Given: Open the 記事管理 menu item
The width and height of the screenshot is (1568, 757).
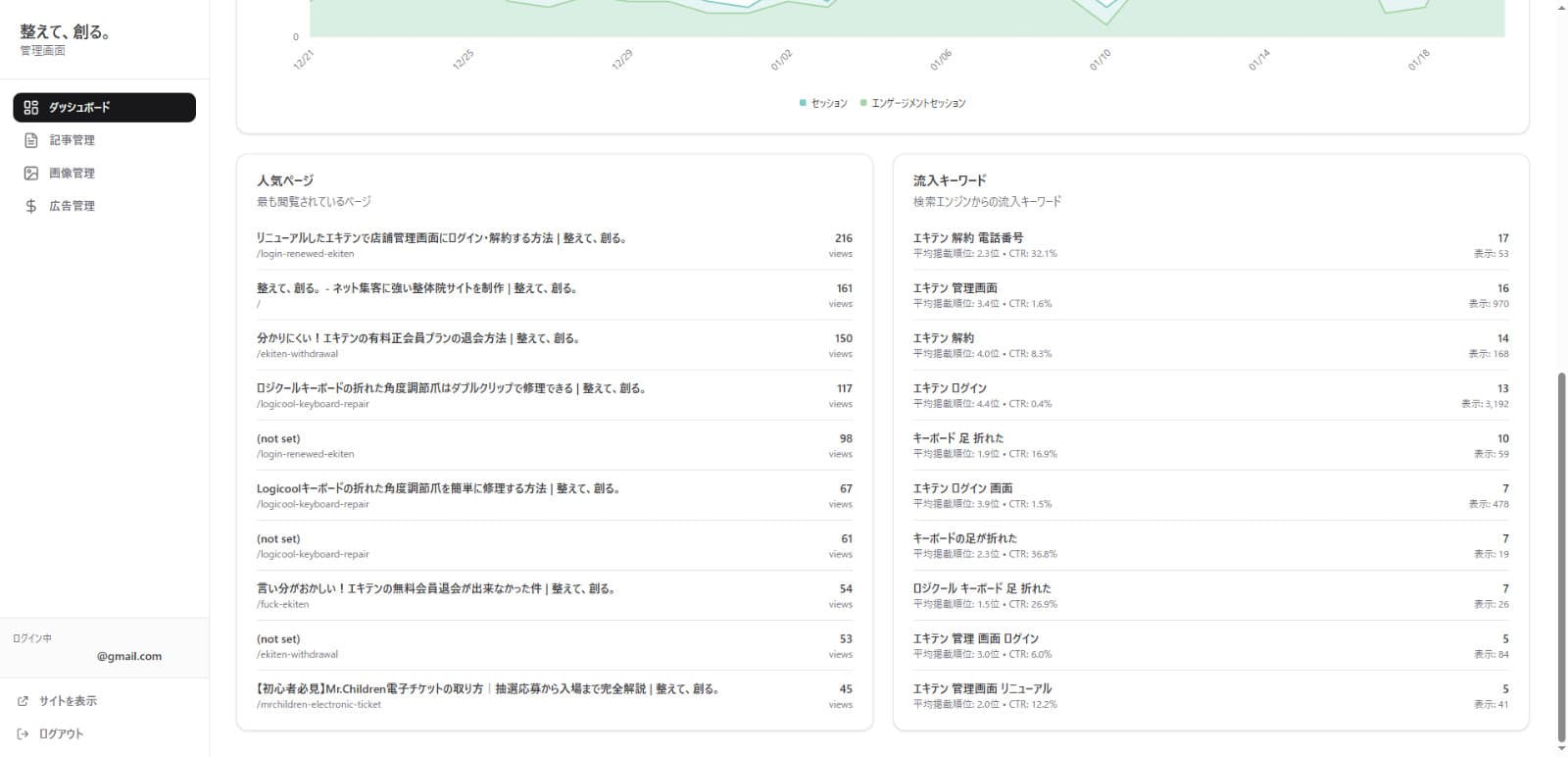Looking at the screenshot, I should tap(73, 140).
